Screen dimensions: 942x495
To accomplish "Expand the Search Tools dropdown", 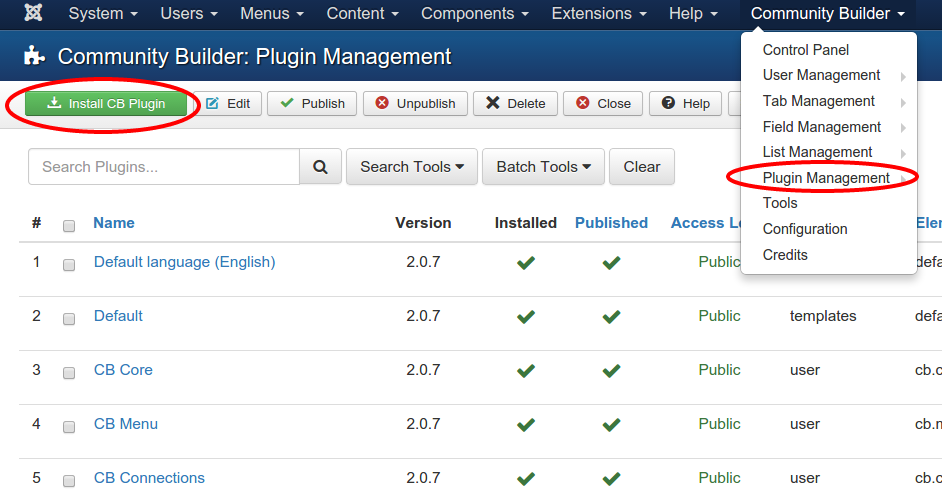I will [412, 167].
